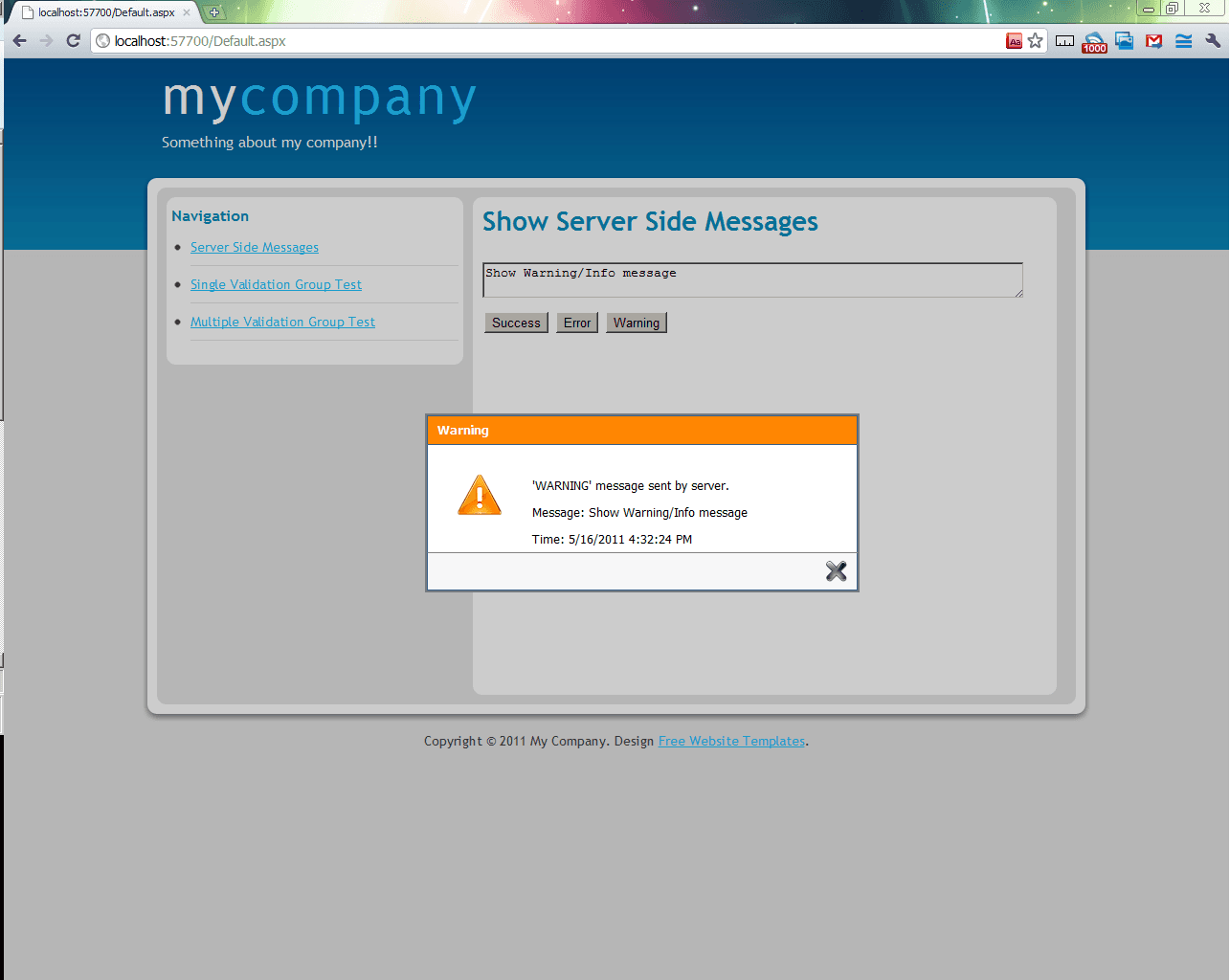The height and width of the screenshot is (980, 1230).
Task: Open the red Aa dictionary extension icon
Action: 1014,40
